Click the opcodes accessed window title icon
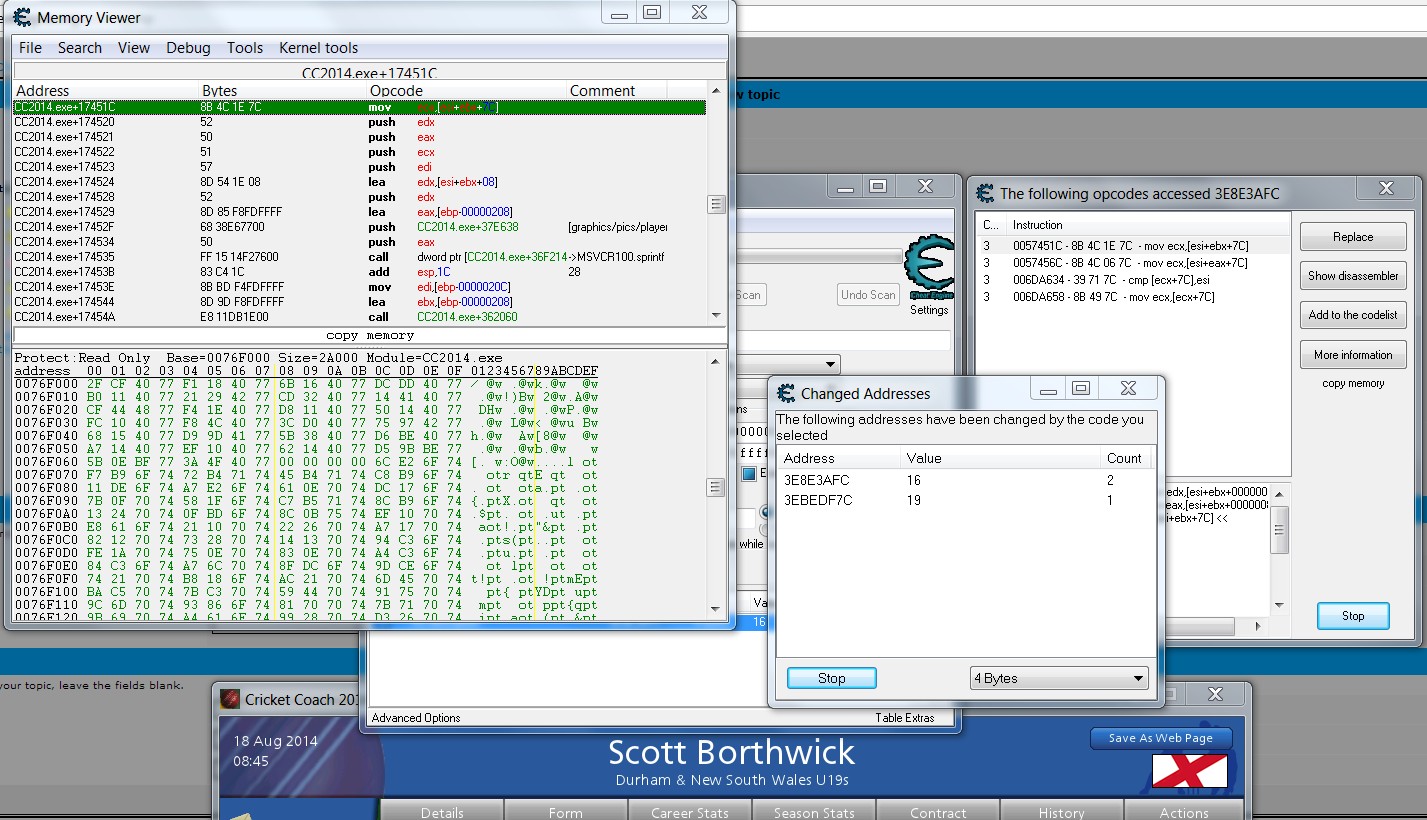Image resolution: width=1427 pixels, height=820 pixels. 985,193
